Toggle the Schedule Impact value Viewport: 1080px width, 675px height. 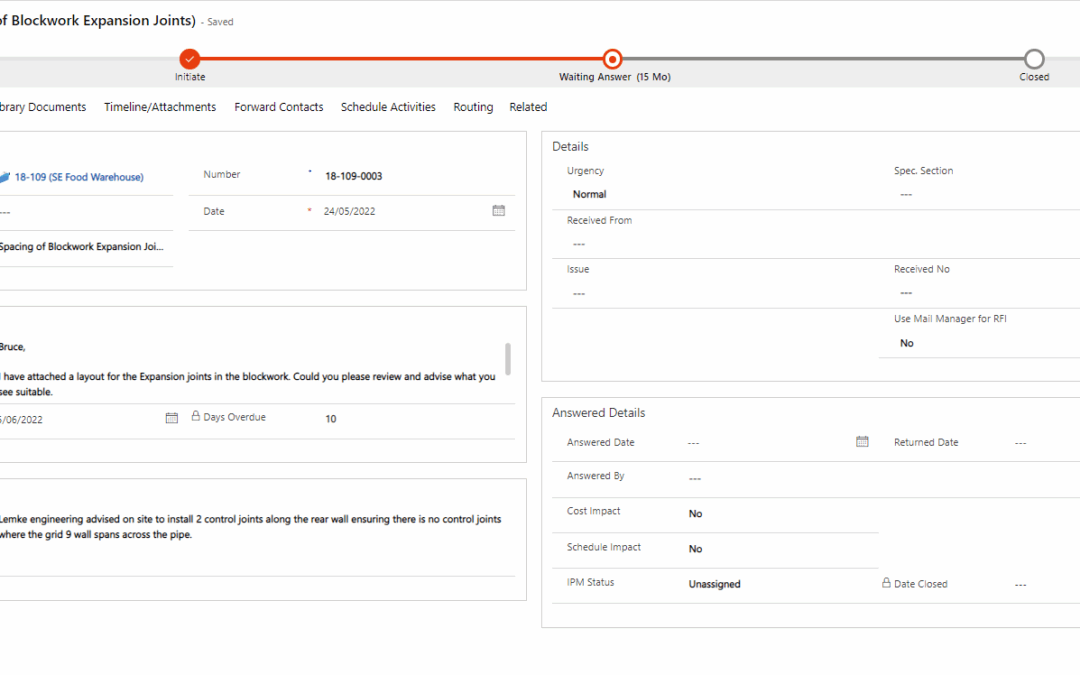(x=695, y=547)
